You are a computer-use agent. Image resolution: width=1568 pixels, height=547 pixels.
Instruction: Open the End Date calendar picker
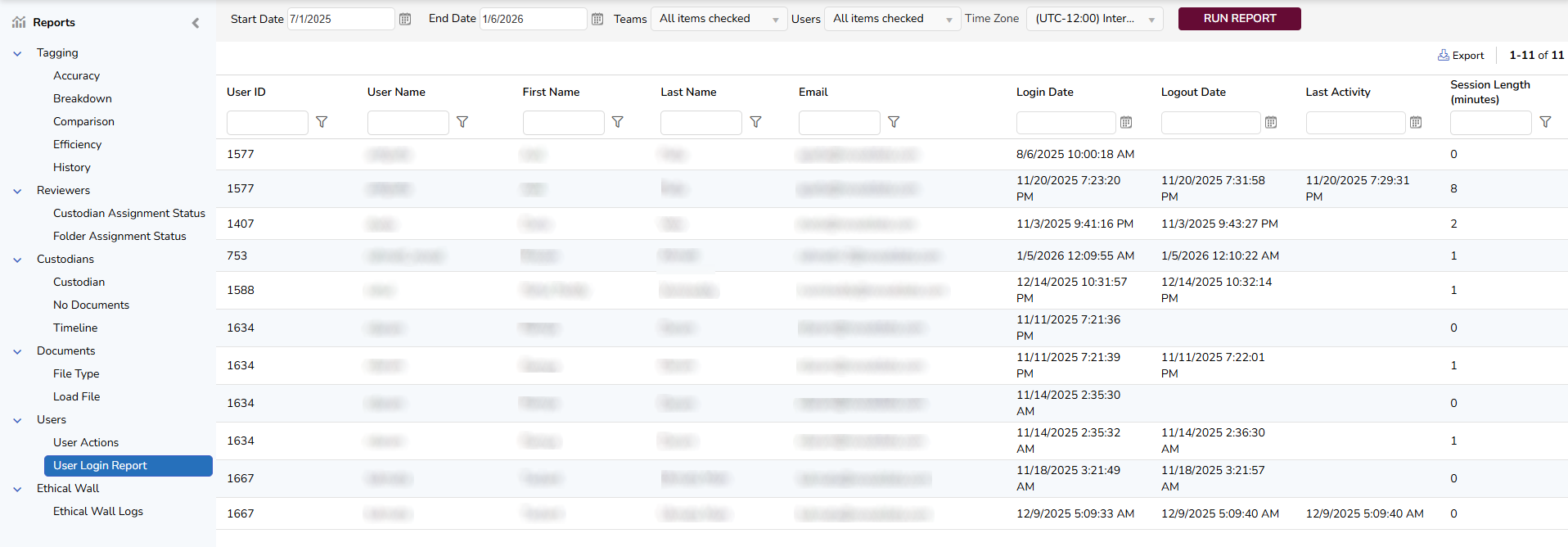tap(597, 19)
